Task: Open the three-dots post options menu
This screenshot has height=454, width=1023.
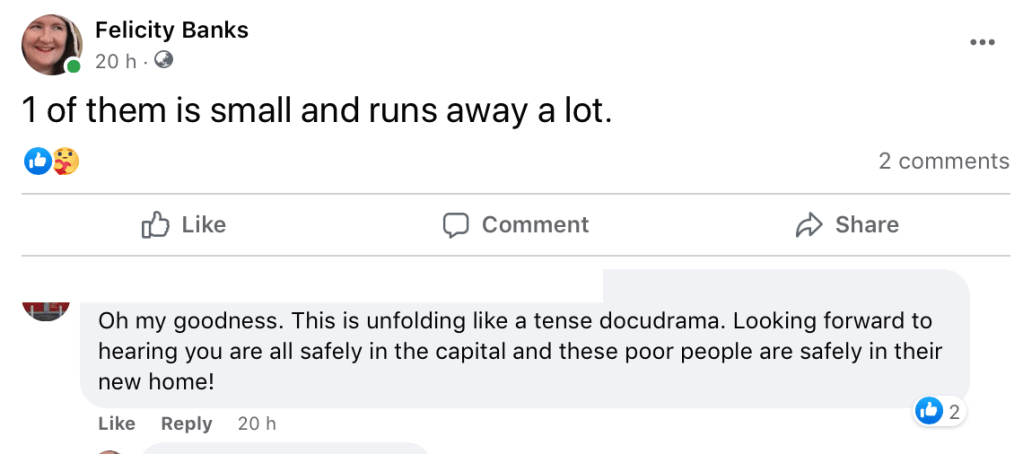Action: pyautogui.click(x=983, y=42)
